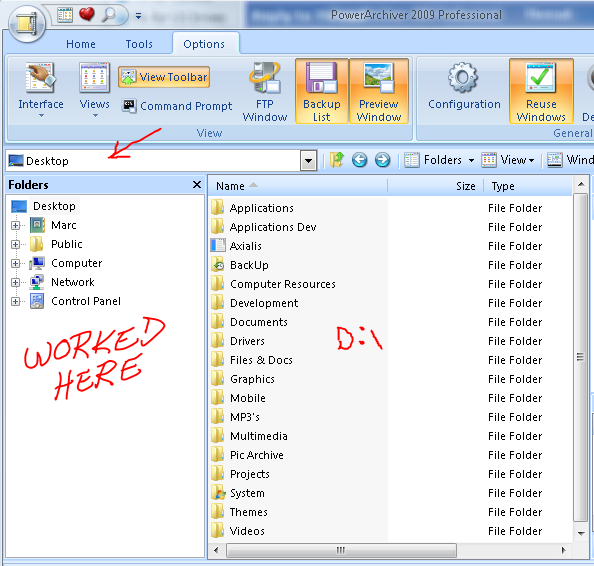The width and height of the screenshot is (594, 566).
Task: Select Desktop in the folder tree
Action: coord(54,206)
